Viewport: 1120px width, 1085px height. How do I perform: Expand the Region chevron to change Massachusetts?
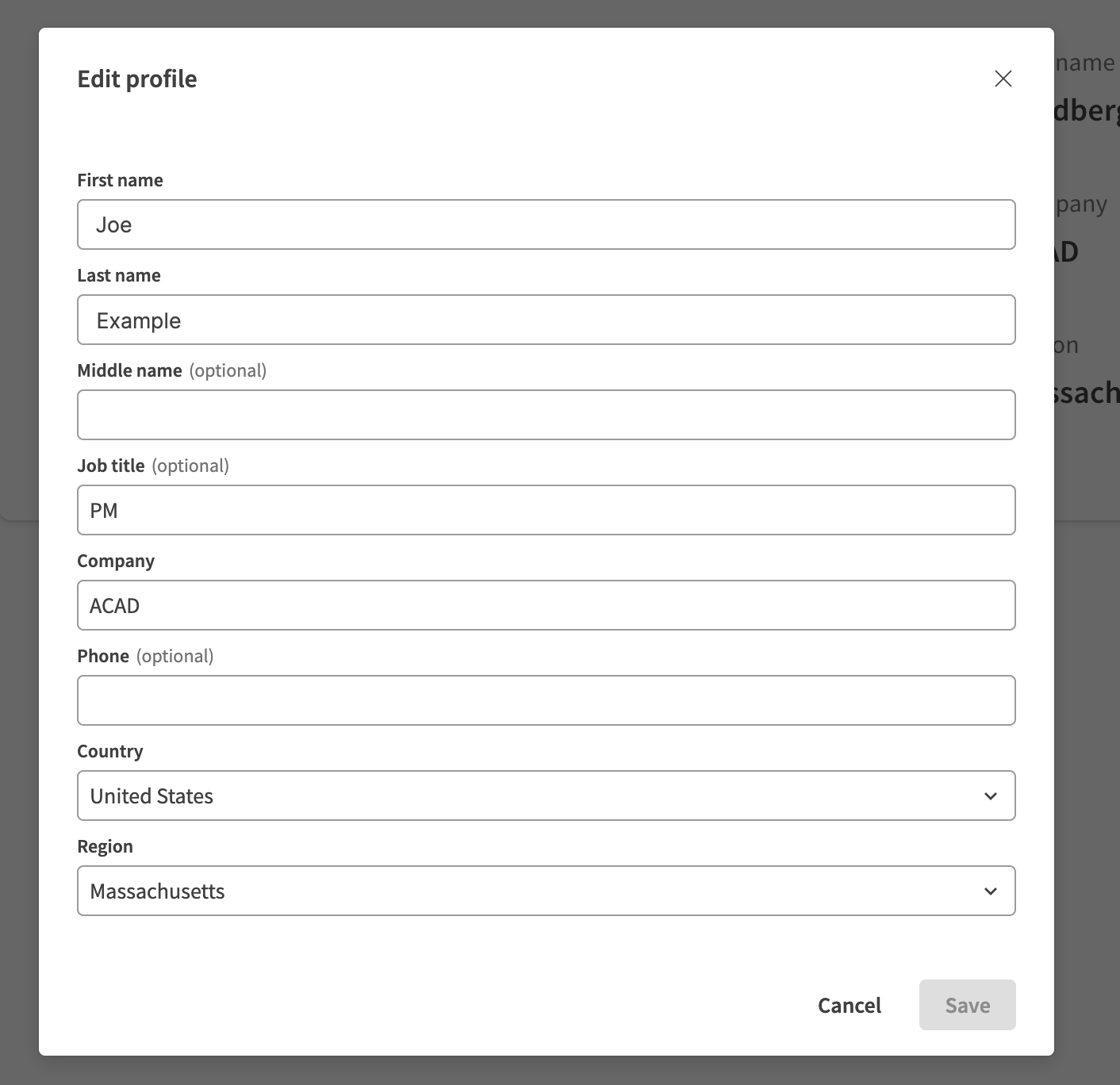[989, 891]
